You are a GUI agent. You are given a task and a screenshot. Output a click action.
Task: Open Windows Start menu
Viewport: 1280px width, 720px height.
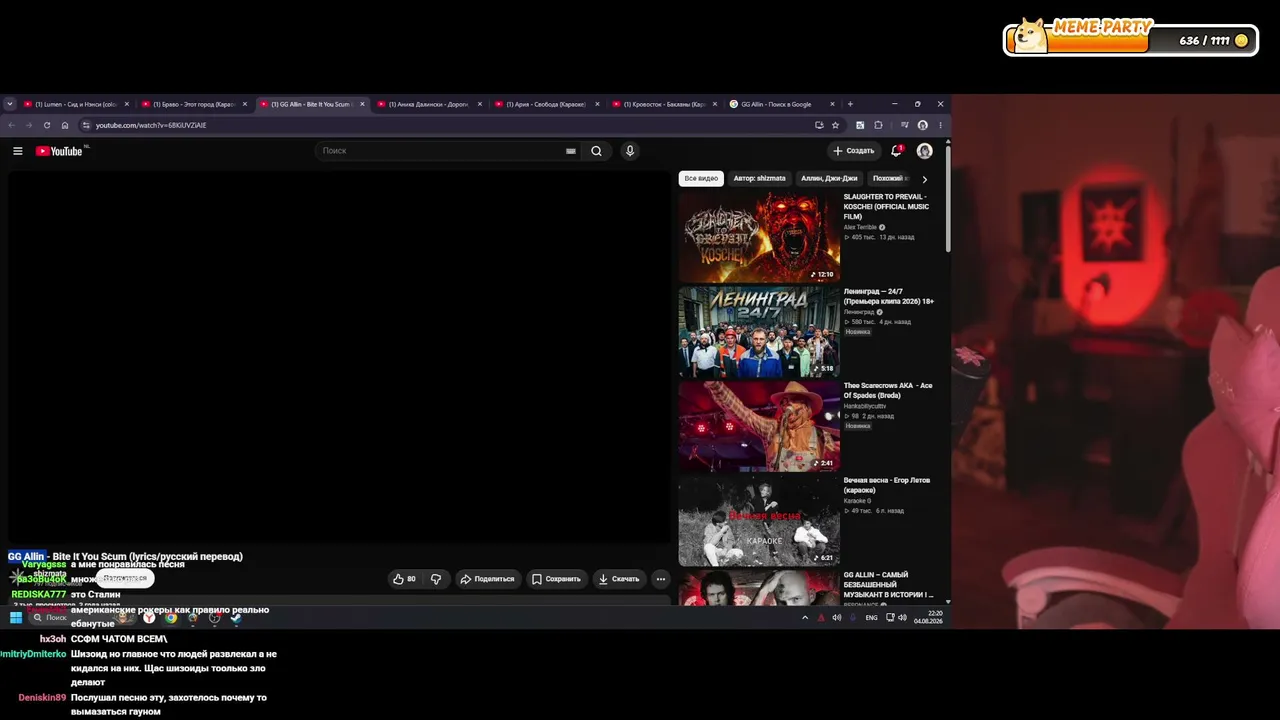click(x=15, y=618)
